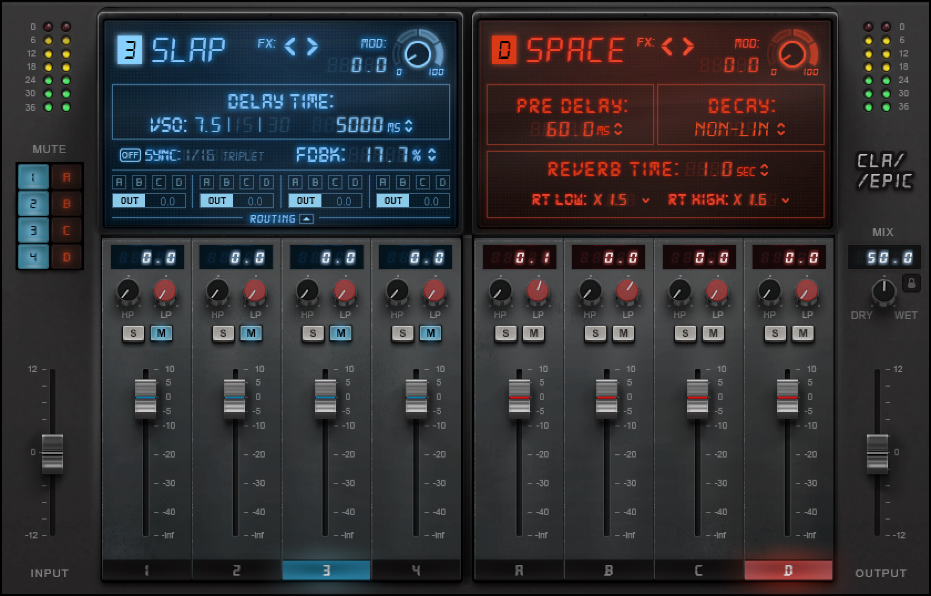Click second routing group OUT button

(x=217, y=201)
